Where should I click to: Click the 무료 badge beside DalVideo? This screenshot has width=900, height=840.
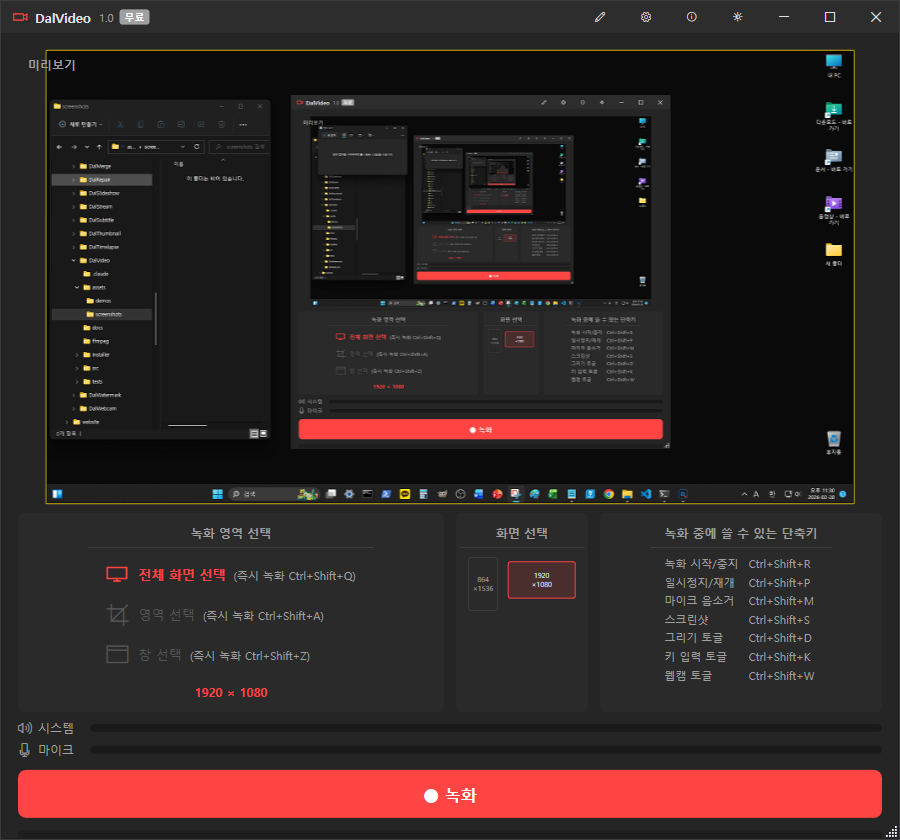pyautogui.click(x=135, y=17)
